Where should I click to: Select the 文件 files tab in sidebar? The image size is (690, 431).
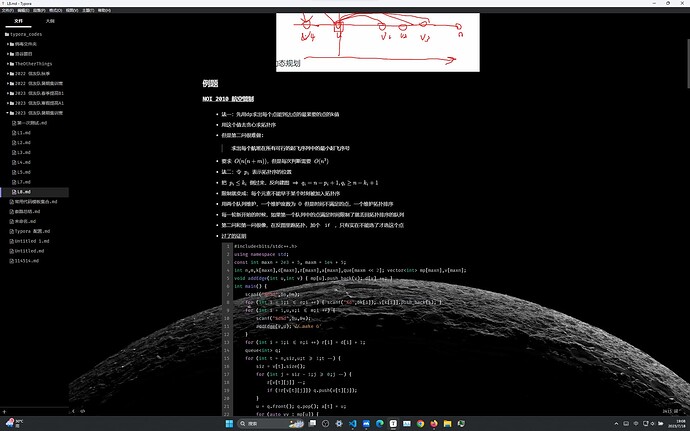(18, 21)
